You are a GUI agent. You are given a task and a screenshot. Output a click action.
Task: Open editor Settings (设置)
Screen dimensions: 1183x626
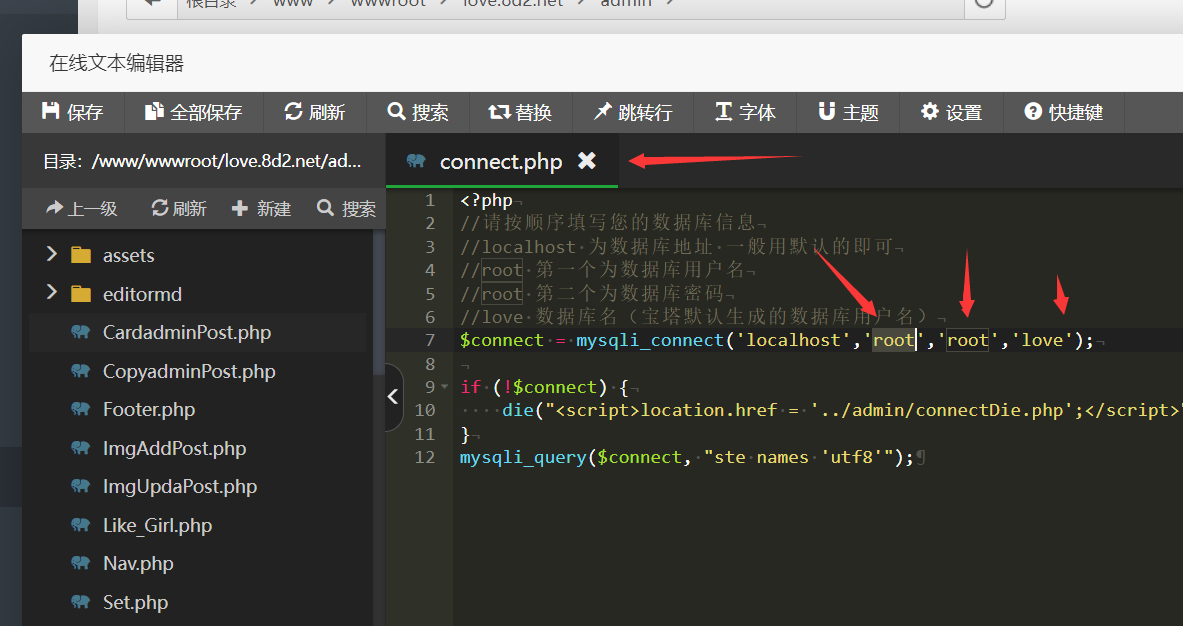point(951,112)
